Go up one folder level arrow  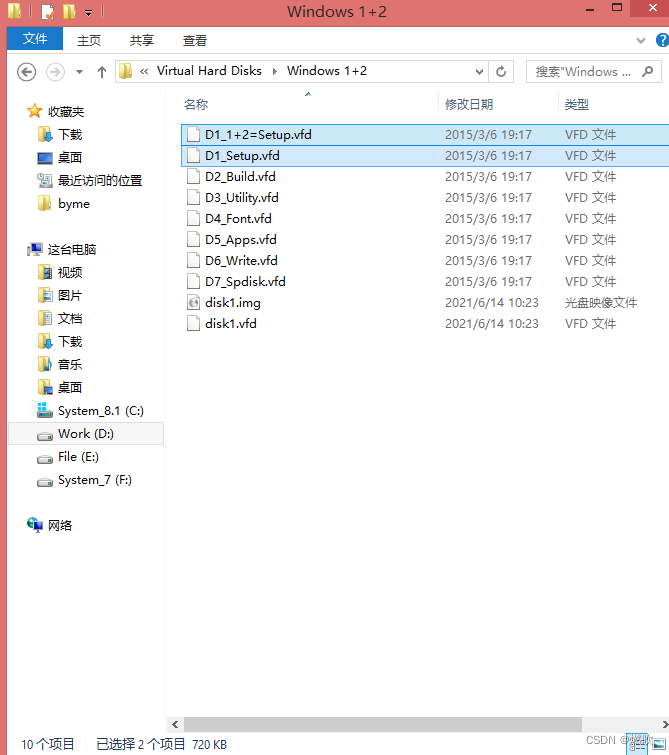click(x=102, y=72)
